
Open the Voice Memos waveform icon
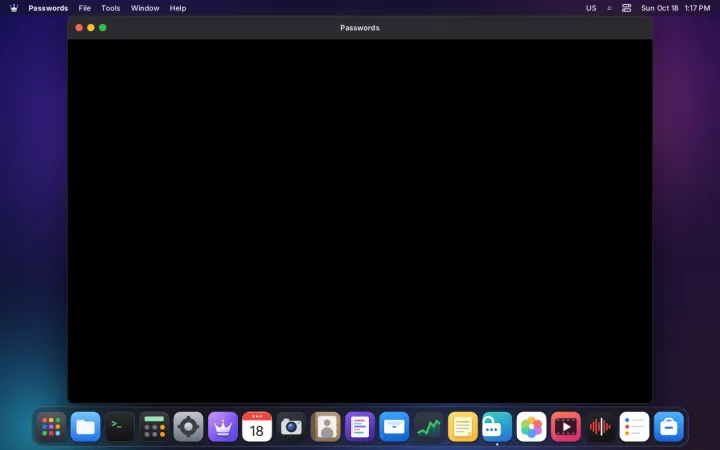(x=600, y=427)
